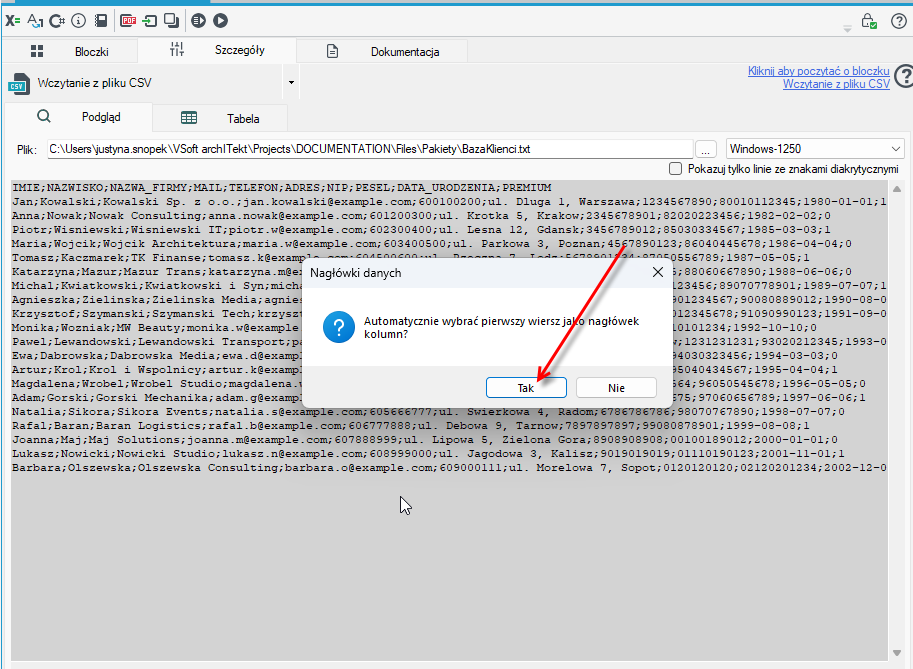The image size is (913, 669).
Task: Click the padlock icon with green checkmark
Action: click(869, 22)
